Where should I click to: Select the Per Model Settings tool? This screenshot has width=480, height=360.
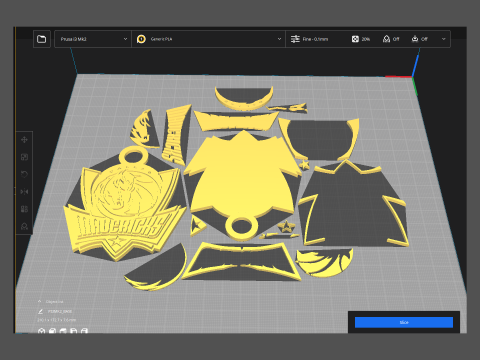coord(24,209)
